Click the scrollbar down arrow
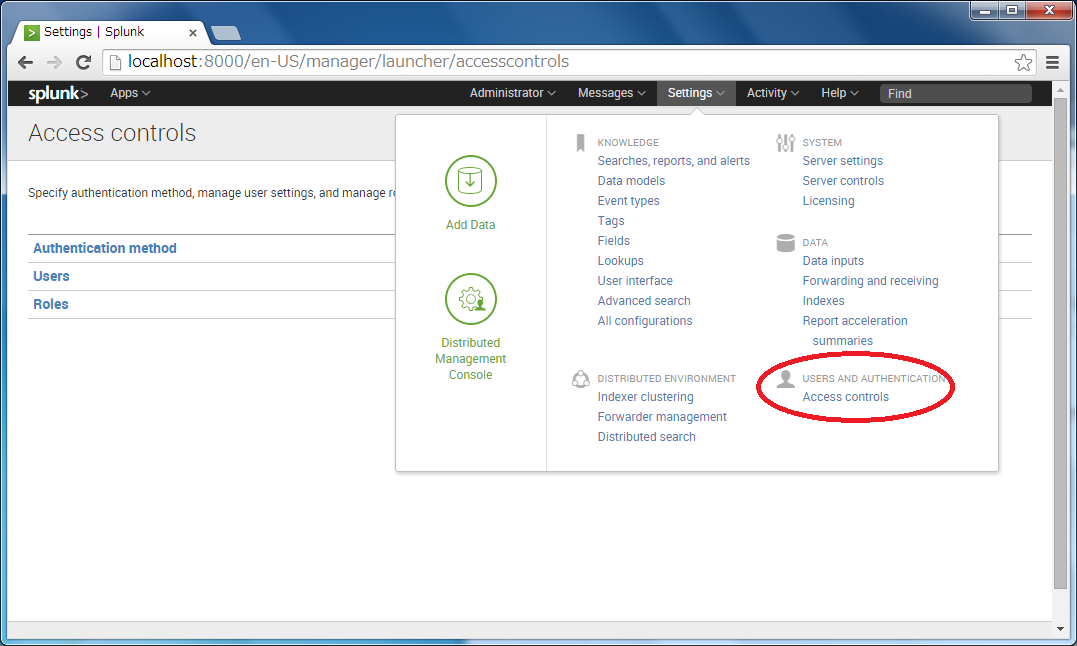This screenshot has width=1077, height=646. tap(1060, 628)
